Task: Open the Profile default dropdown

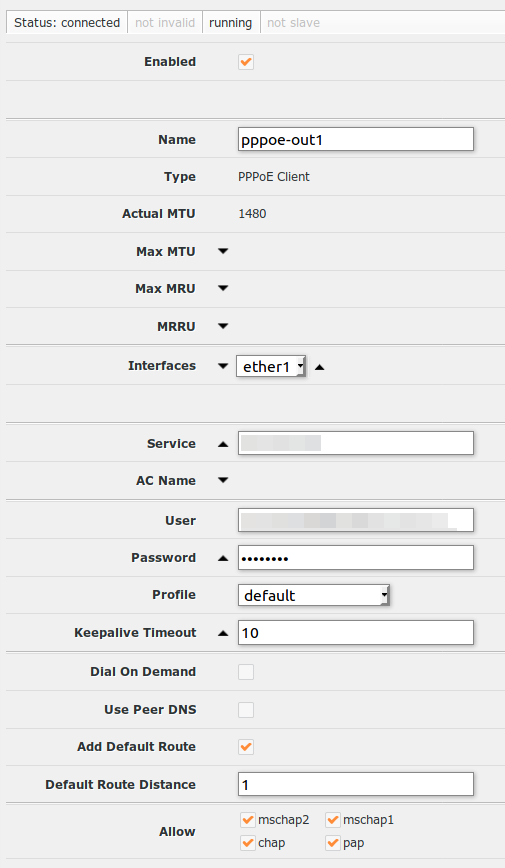Action: [314, 595]
